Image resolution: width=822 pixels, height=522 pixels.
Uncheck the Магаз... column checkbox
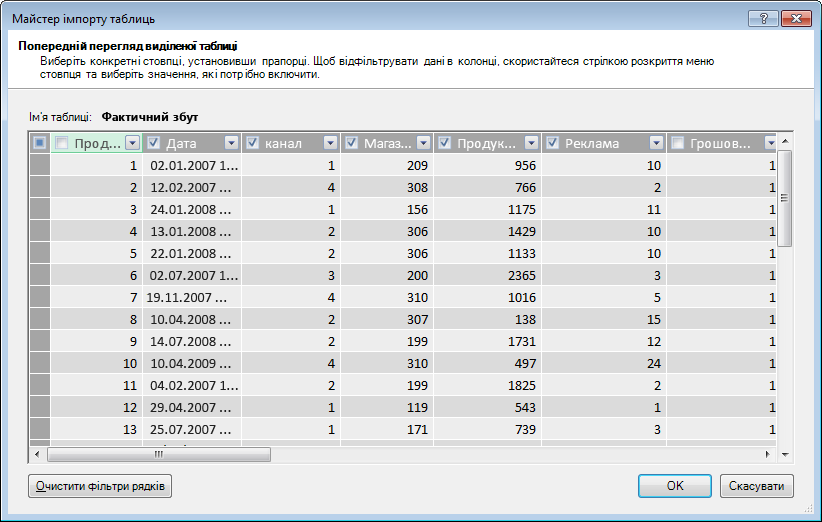(x=351, y=143)
